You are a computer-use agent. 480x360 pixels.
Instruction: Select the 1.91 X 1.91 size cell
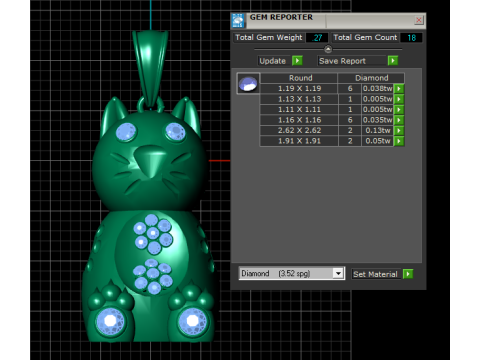coord(299,141)
